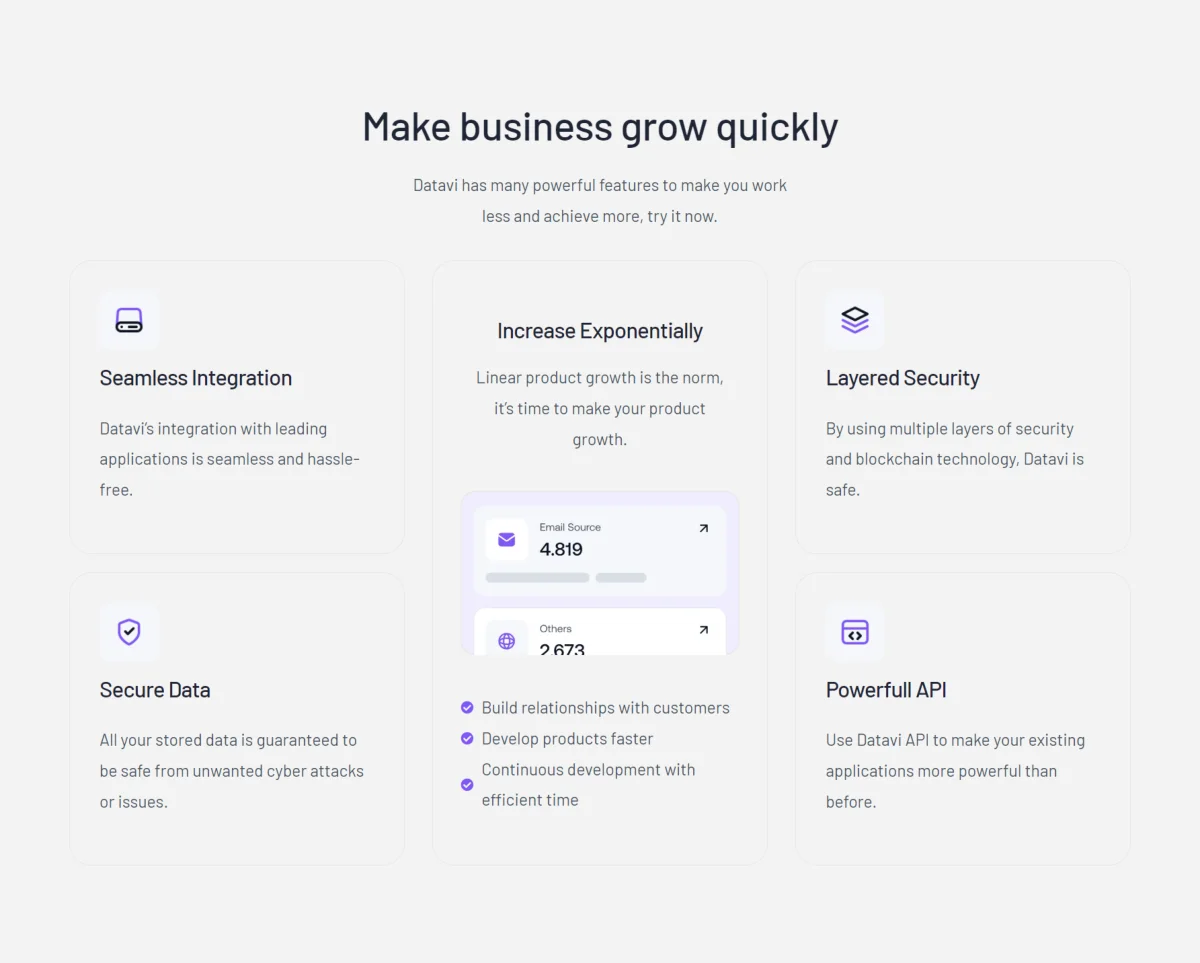
Task: Click the Increase Exponentially heading
Action: [x=600, y=331]
